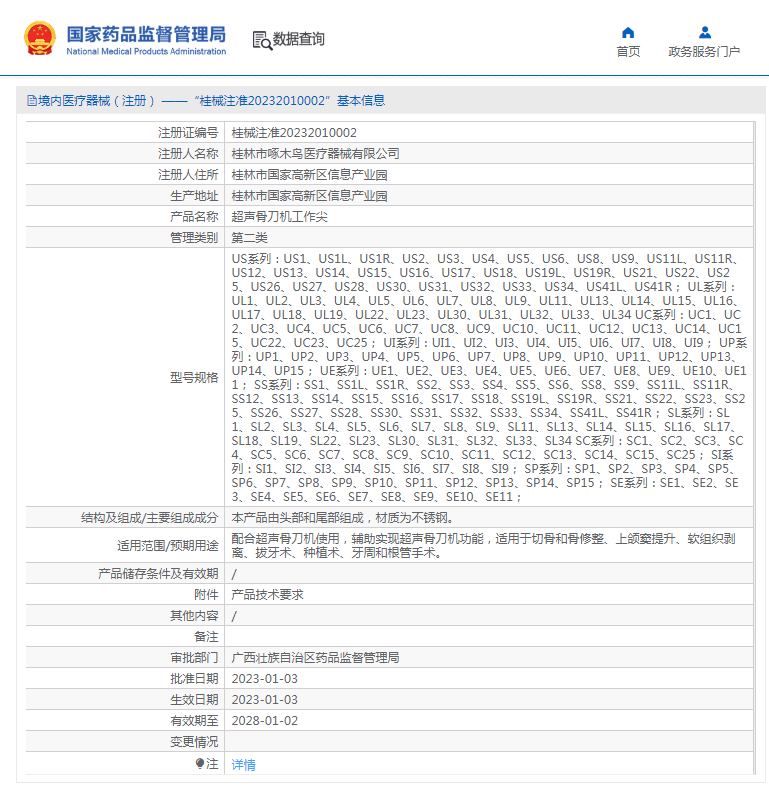Click the 附件 row label
The height and width of the screenshot is (787, 769).
pos(206,595)
